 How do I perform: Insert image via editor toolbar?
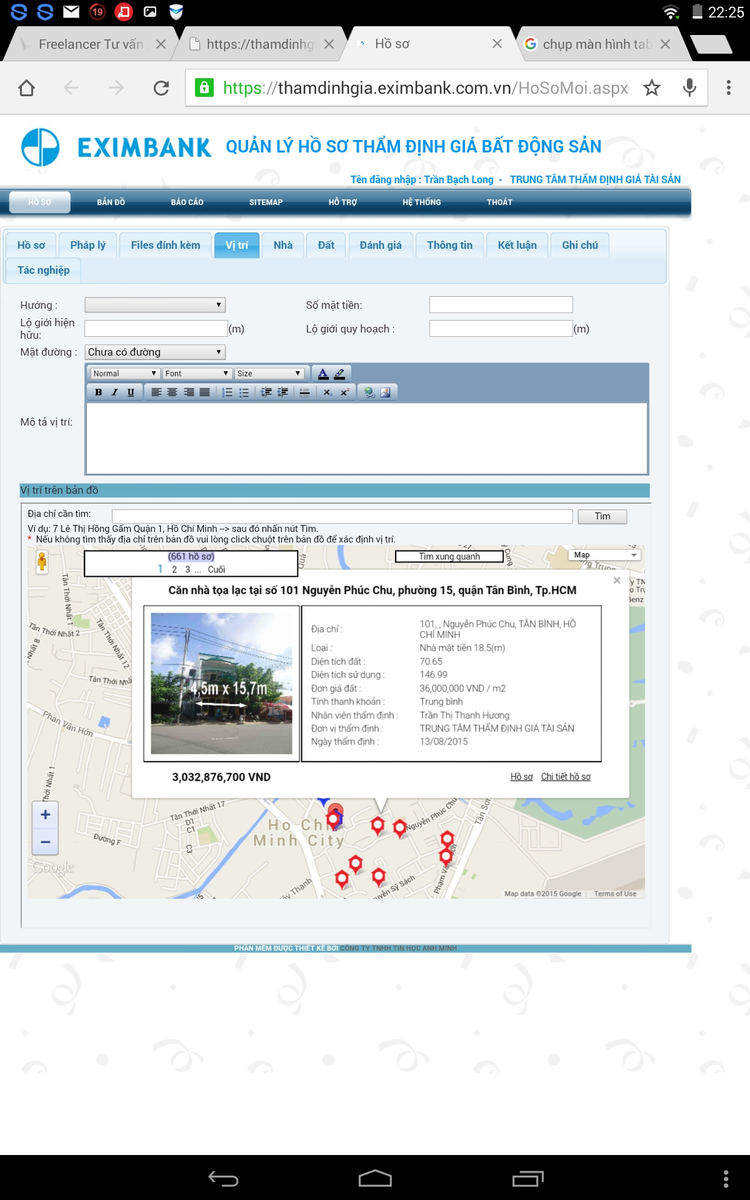(x=385, y=393)
